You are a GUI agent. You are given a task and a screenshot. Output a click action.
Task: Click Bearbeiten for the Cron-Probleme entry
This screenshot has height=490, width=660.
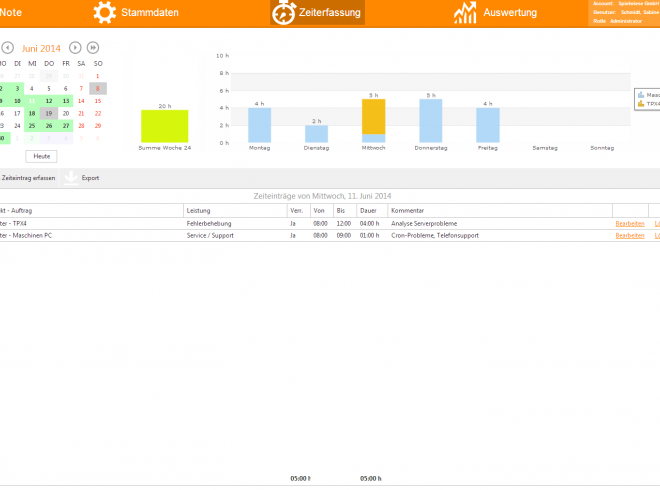(x=629, y=236)
